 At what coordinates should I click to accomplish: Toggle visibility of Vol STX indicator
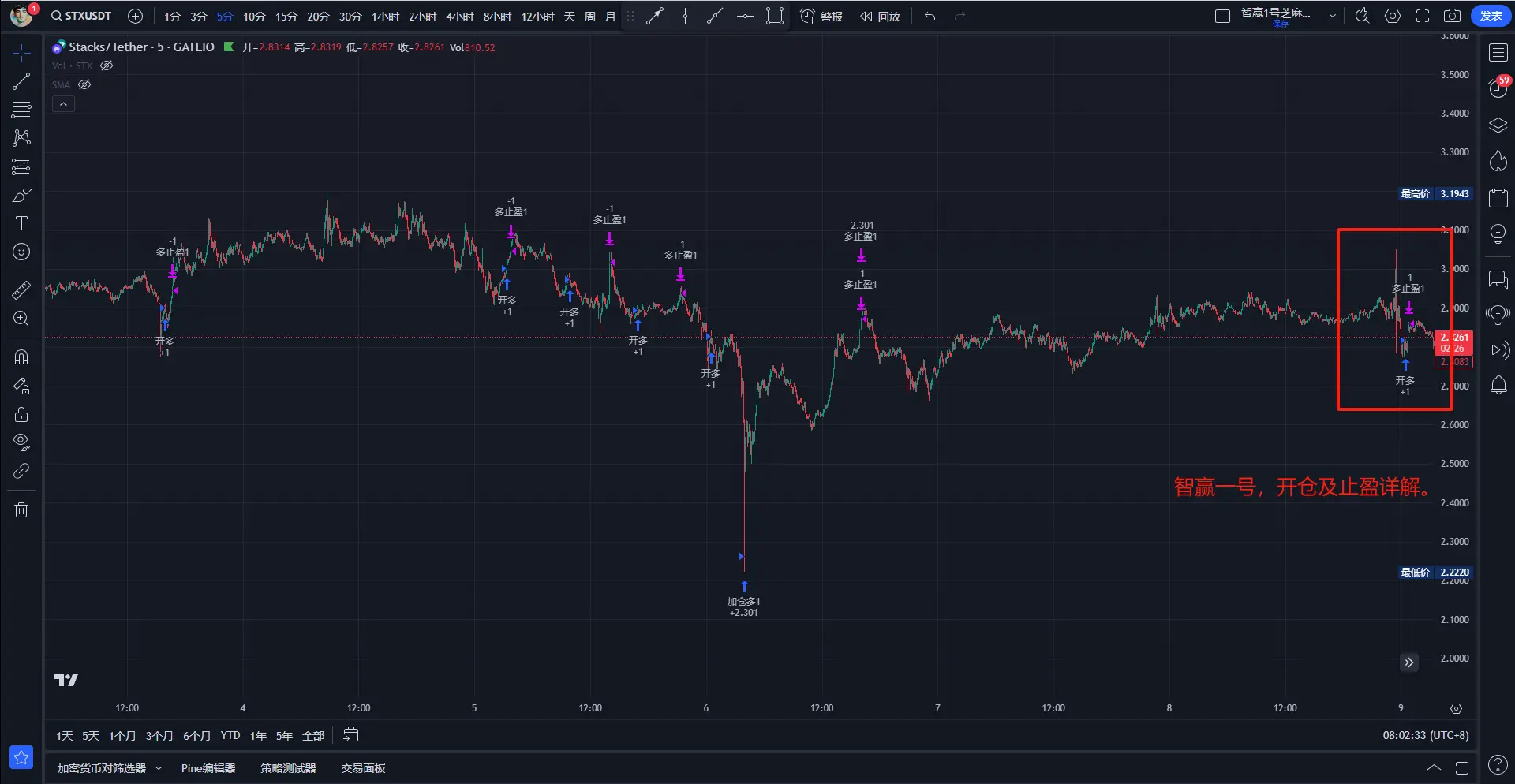pos(107,66)
